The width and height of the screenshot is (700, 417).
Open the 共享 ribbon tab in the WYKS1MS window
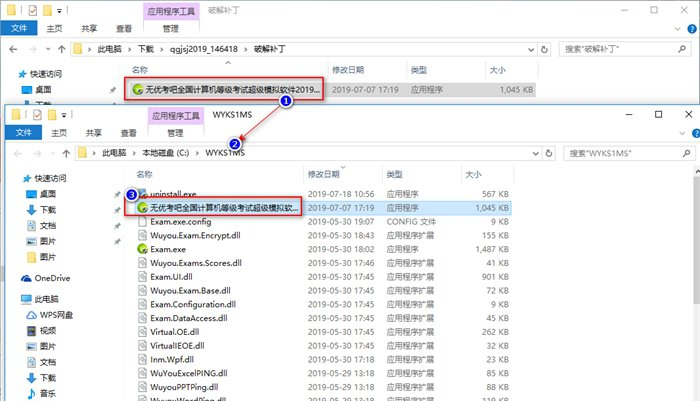pyautogui.click(x=94, y=133)
